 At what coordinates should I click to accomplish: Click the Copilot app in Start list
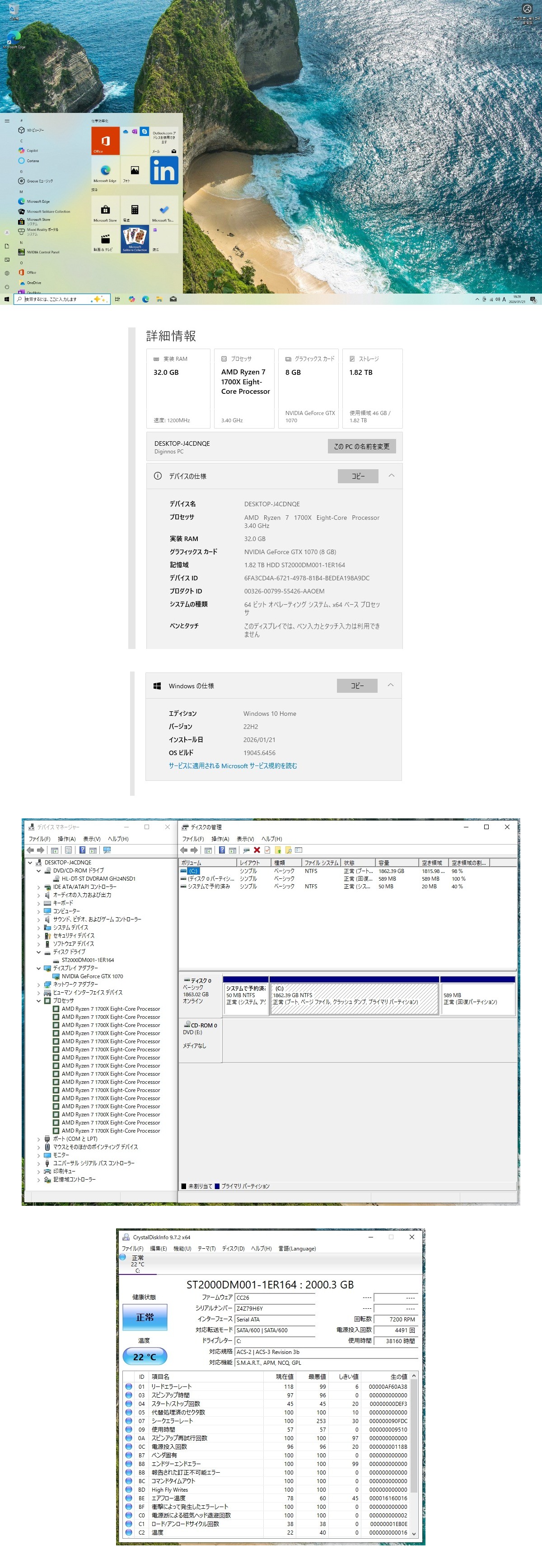(32, 150)
